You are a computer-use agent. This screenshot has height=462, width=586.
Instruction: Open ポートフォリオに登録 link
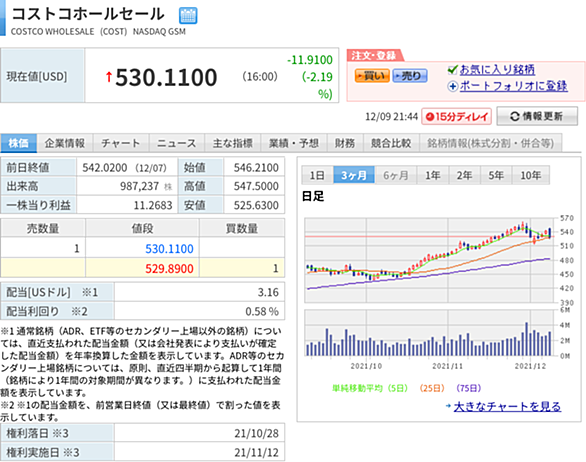tap(513, 86)
